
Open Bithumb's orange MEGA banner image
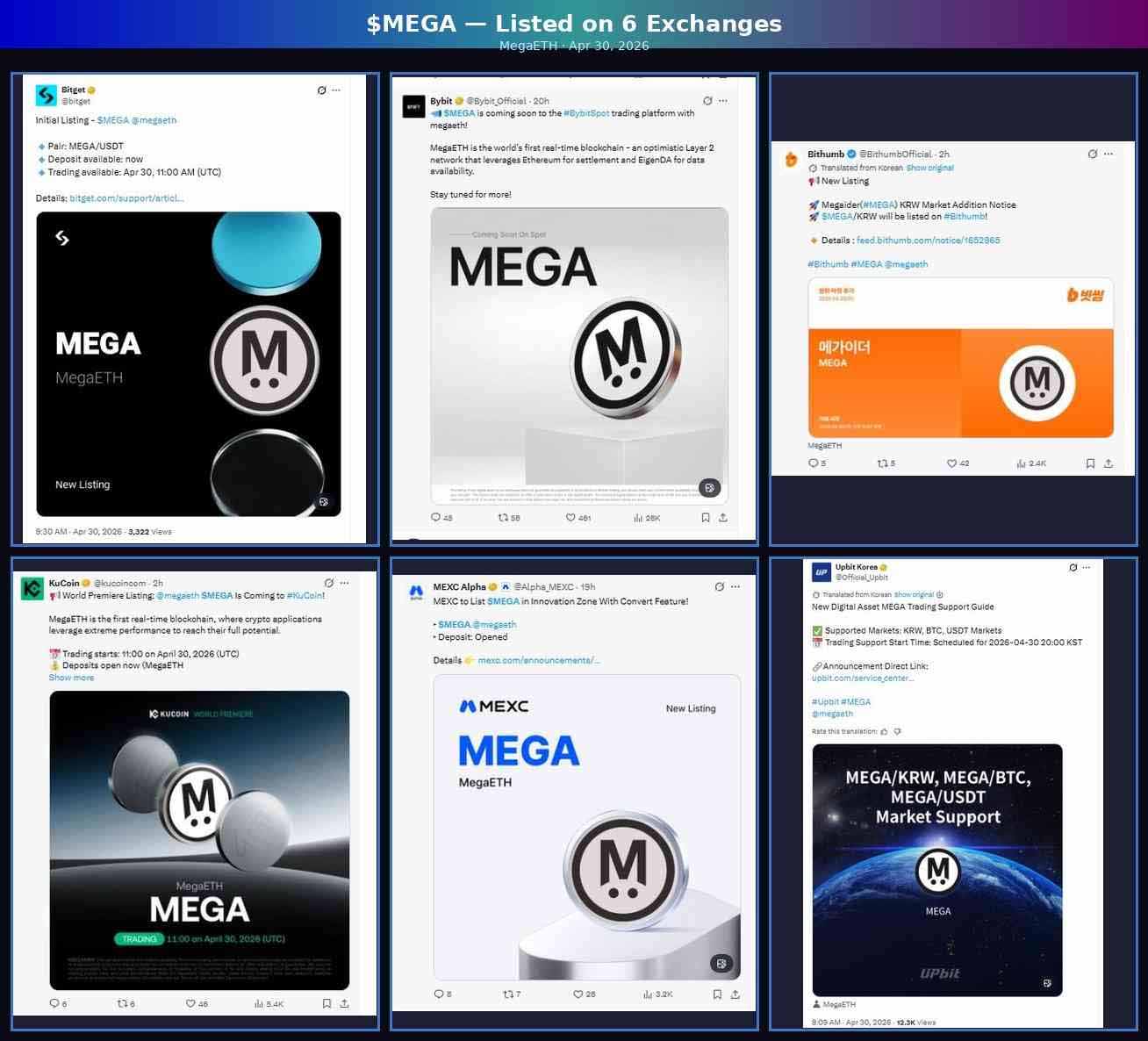(961, 358)
